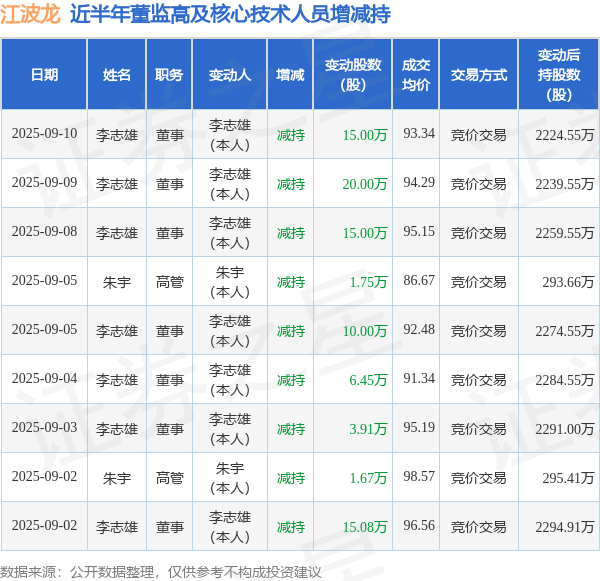Click the average price 93.34

pyautogui.click(x=419, y=134)
